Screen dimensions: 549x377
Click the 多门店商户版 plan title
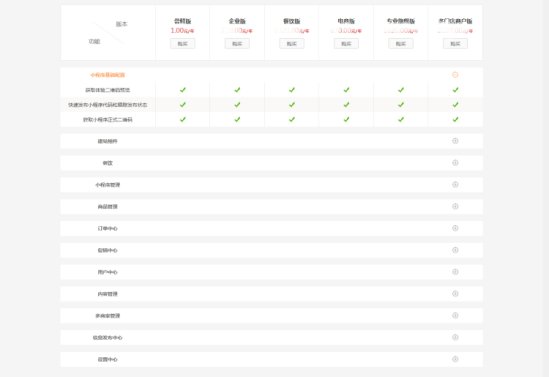point(455,21)
